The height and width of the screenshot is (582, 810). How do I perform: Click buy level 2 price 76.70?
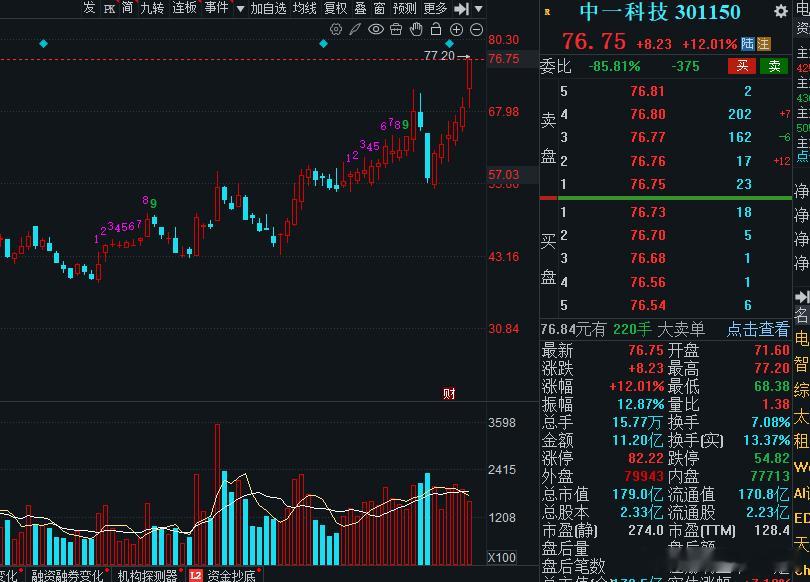[x=648, y=235]
